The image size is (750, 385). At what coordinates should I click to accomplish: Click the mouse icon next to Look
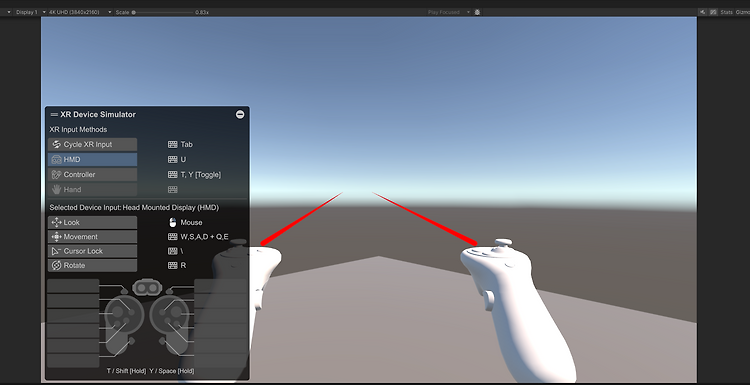click(173, 222)
